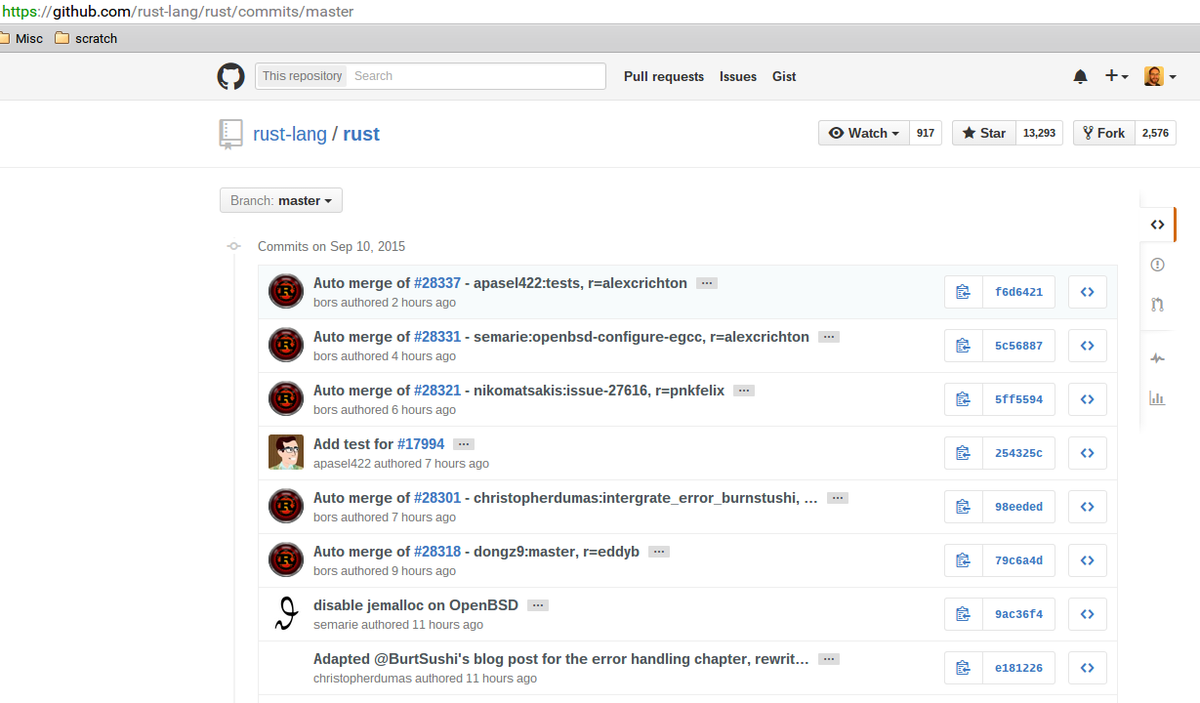Image resolution: width=1200 pixels, height=703 pixels.
Task: Browse repository at commit 98eeded
Action: pyautogui.click(x=1087, y=507)
